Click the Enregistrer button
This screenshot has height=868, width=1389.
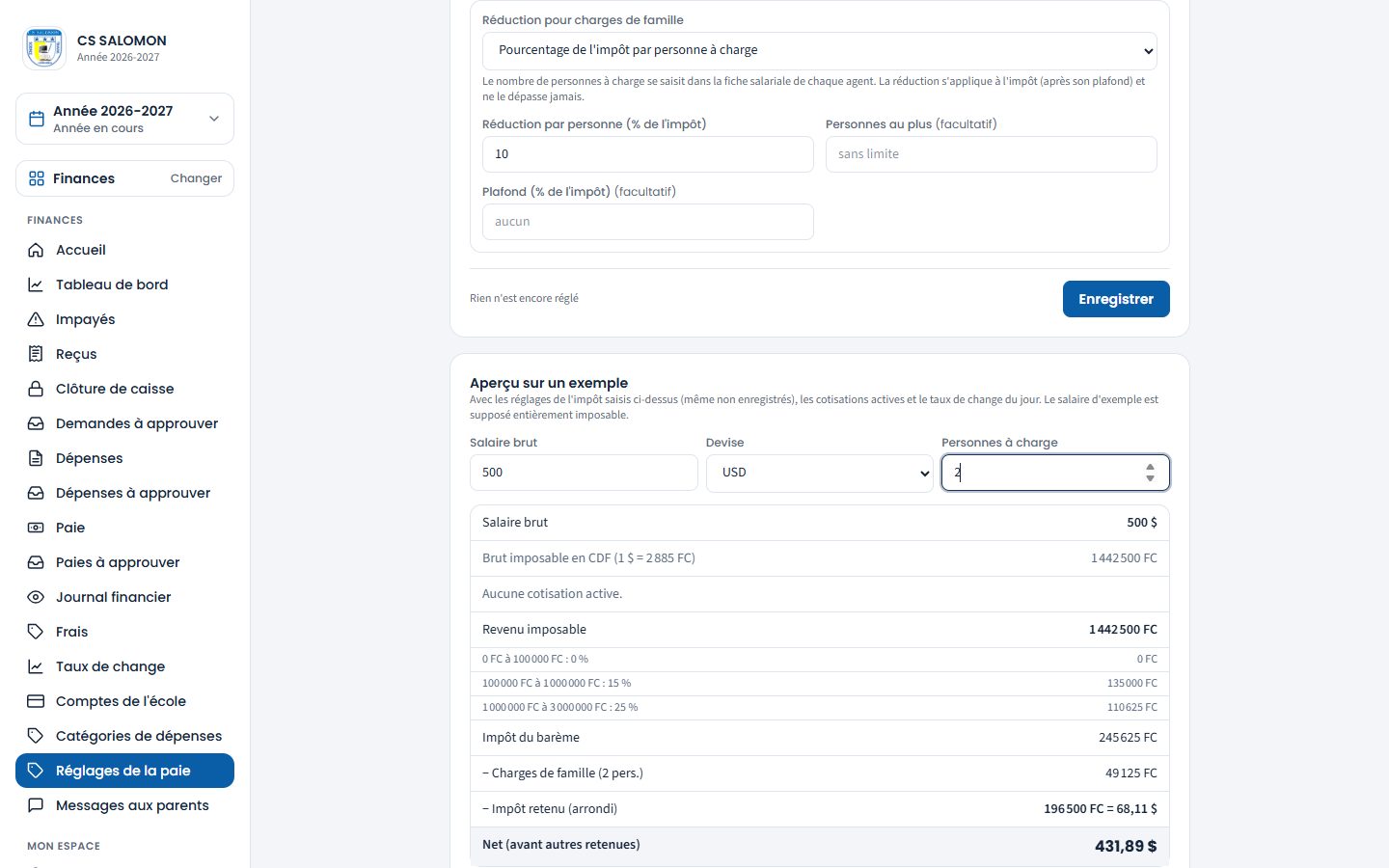click(1116, 299)
